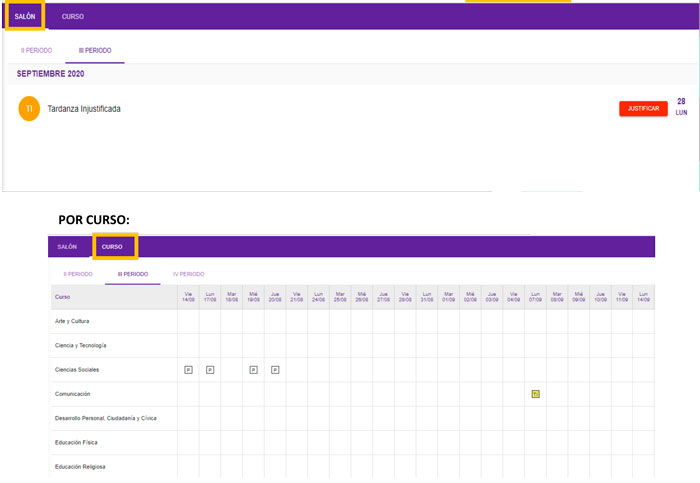Select II PERIODO above Septiembre 2020

(x=36, y=49)
